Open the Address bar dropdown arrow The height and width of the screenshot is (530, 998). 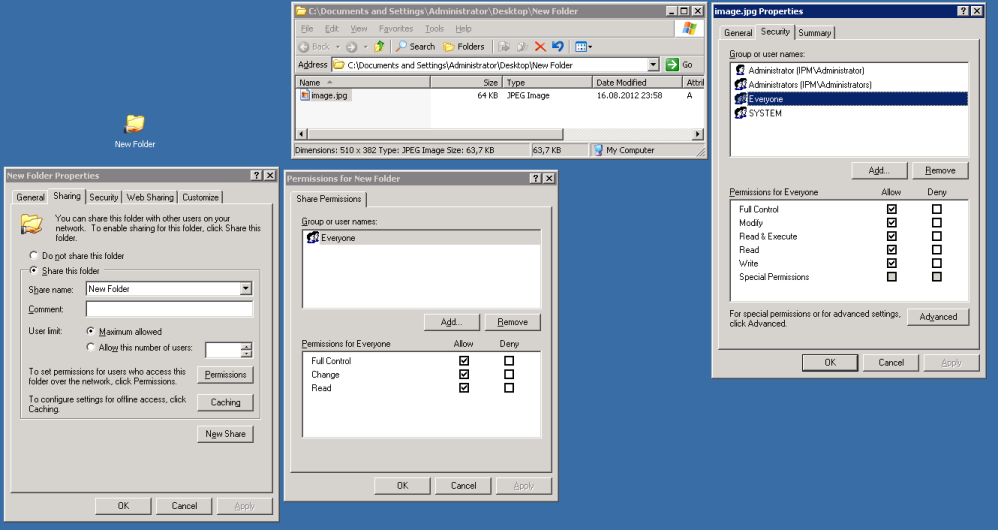coord(653,65)
